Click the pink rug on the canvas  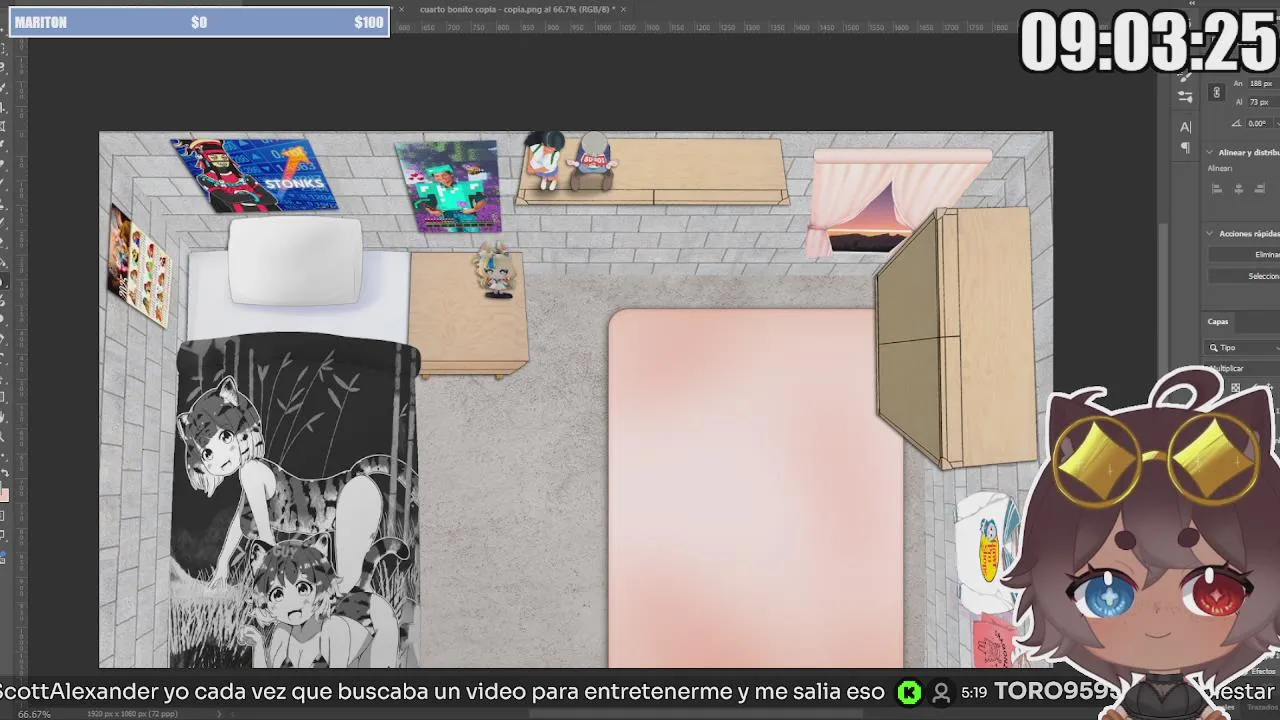pyautogui.click(x=755, y=487)
